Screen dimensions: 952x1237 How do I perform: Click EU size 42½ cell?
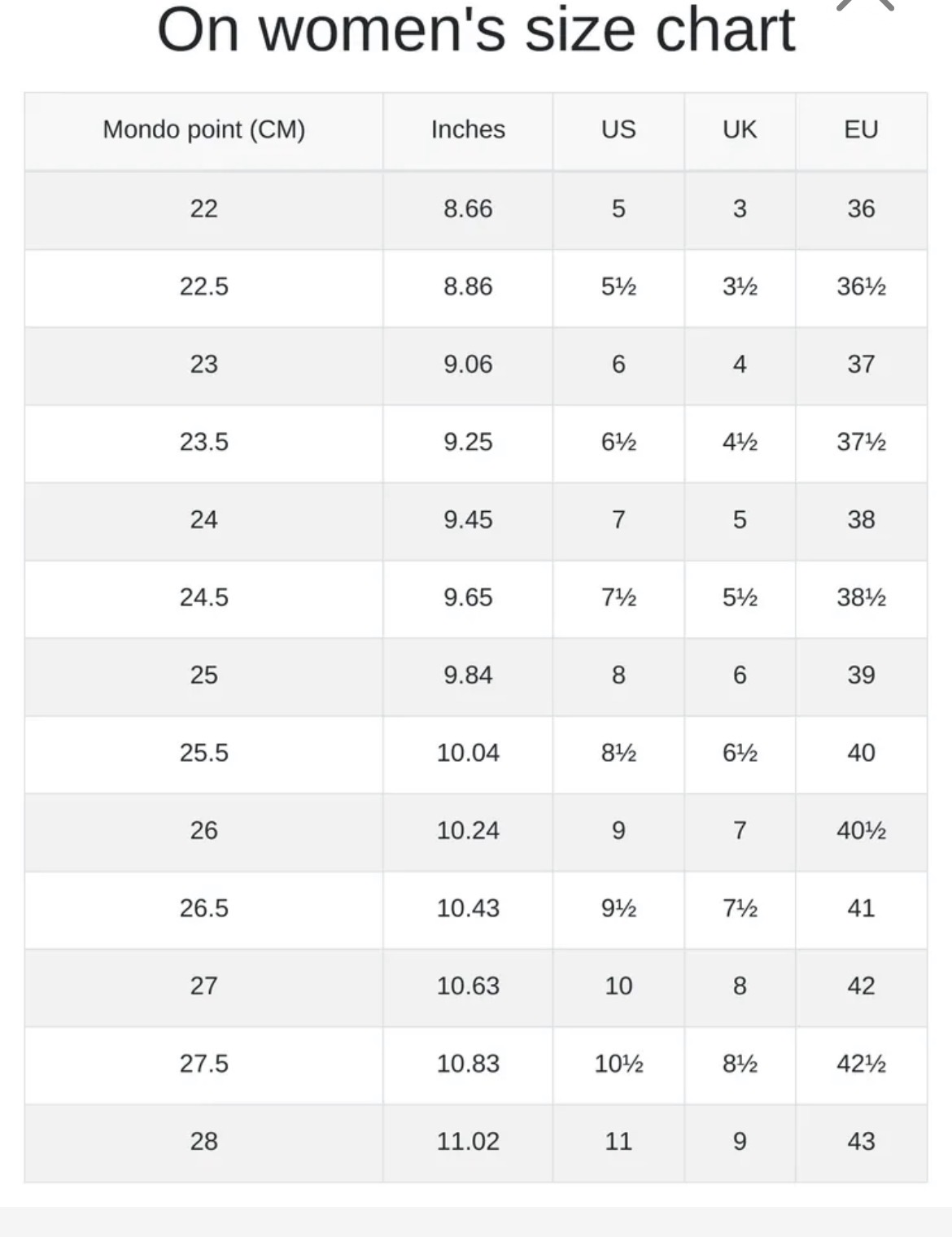point(861,1064)
